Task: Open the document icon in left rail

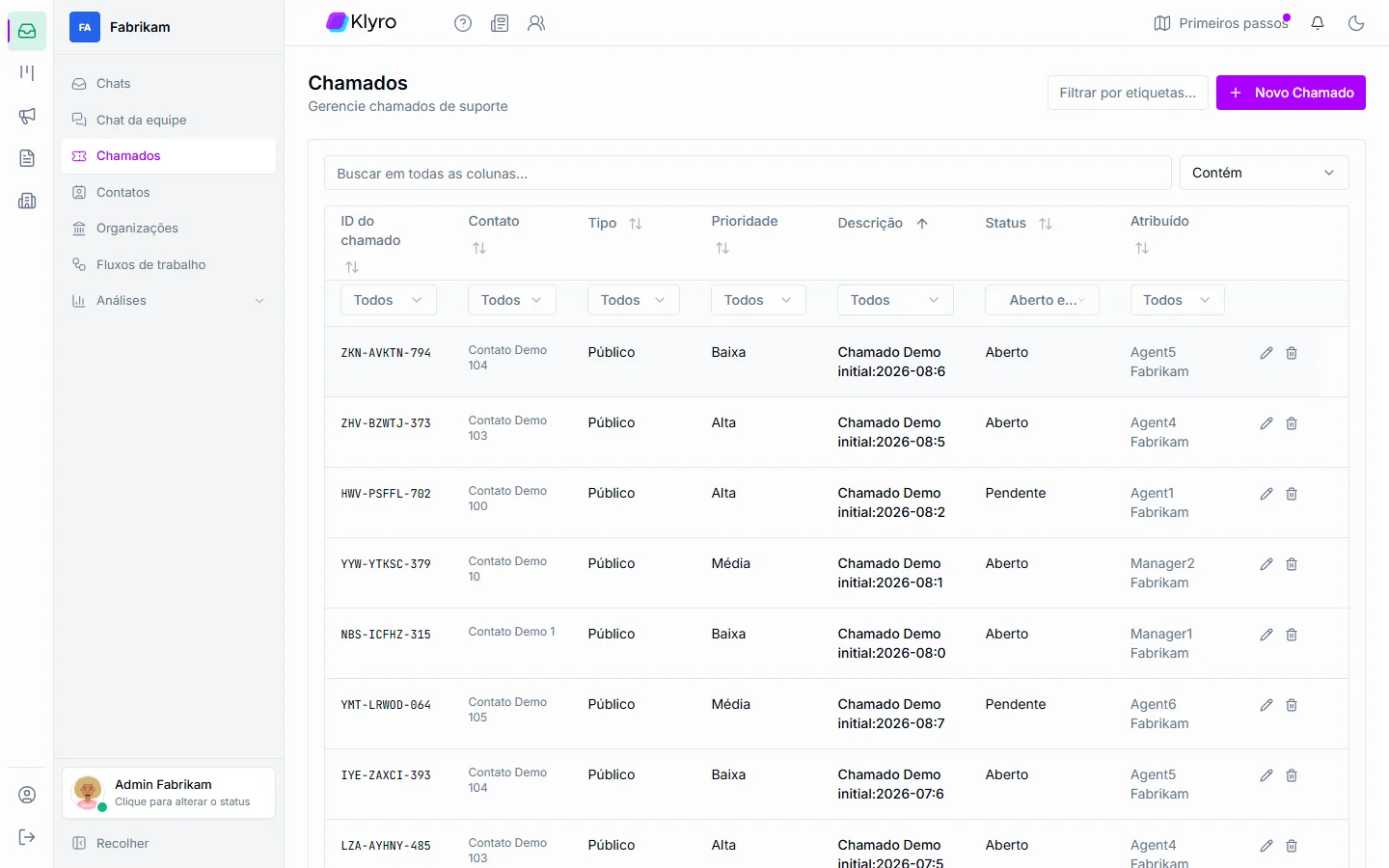Action: [x=27, y=158]
